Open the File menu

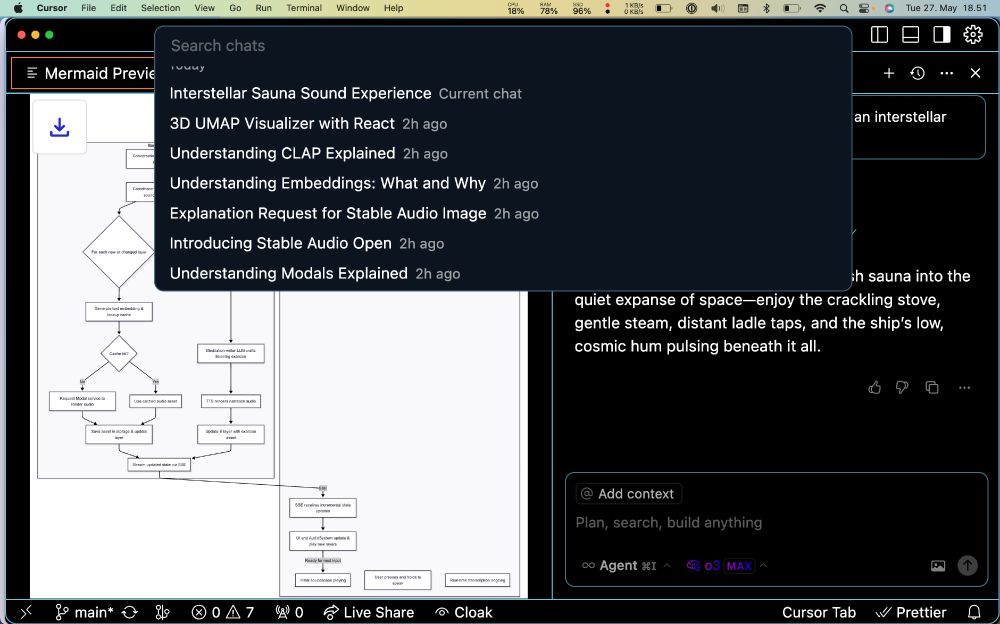tap(89, 8)
